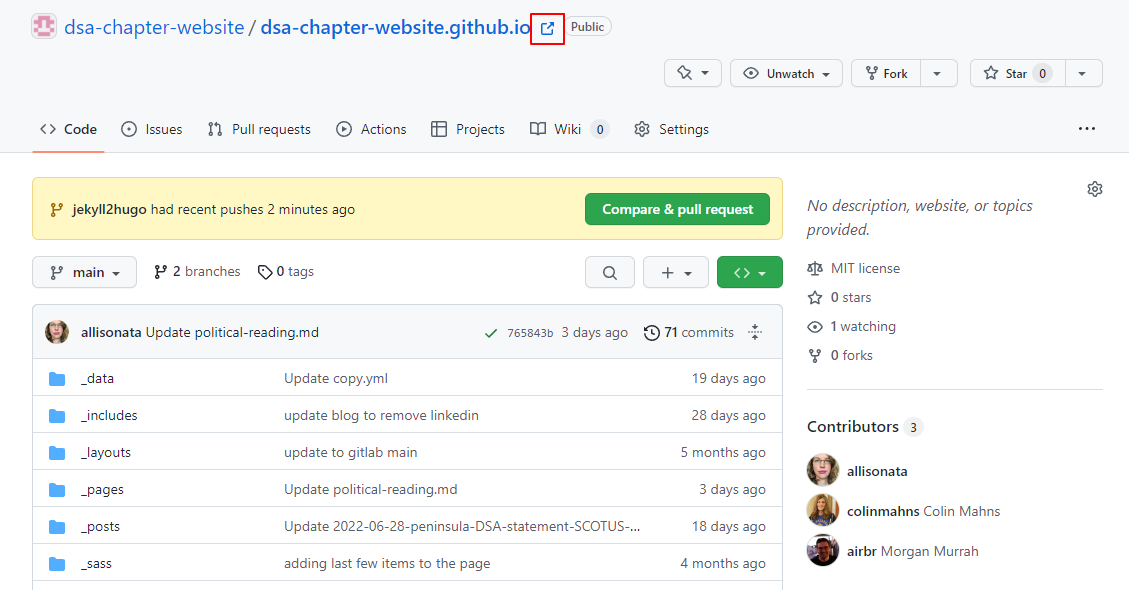The width and height of the screenshot is (1129, 590).
Task: Click the dsa-chapter-website organization avatar
Action: pyautogui.click(x=44, y=27)
